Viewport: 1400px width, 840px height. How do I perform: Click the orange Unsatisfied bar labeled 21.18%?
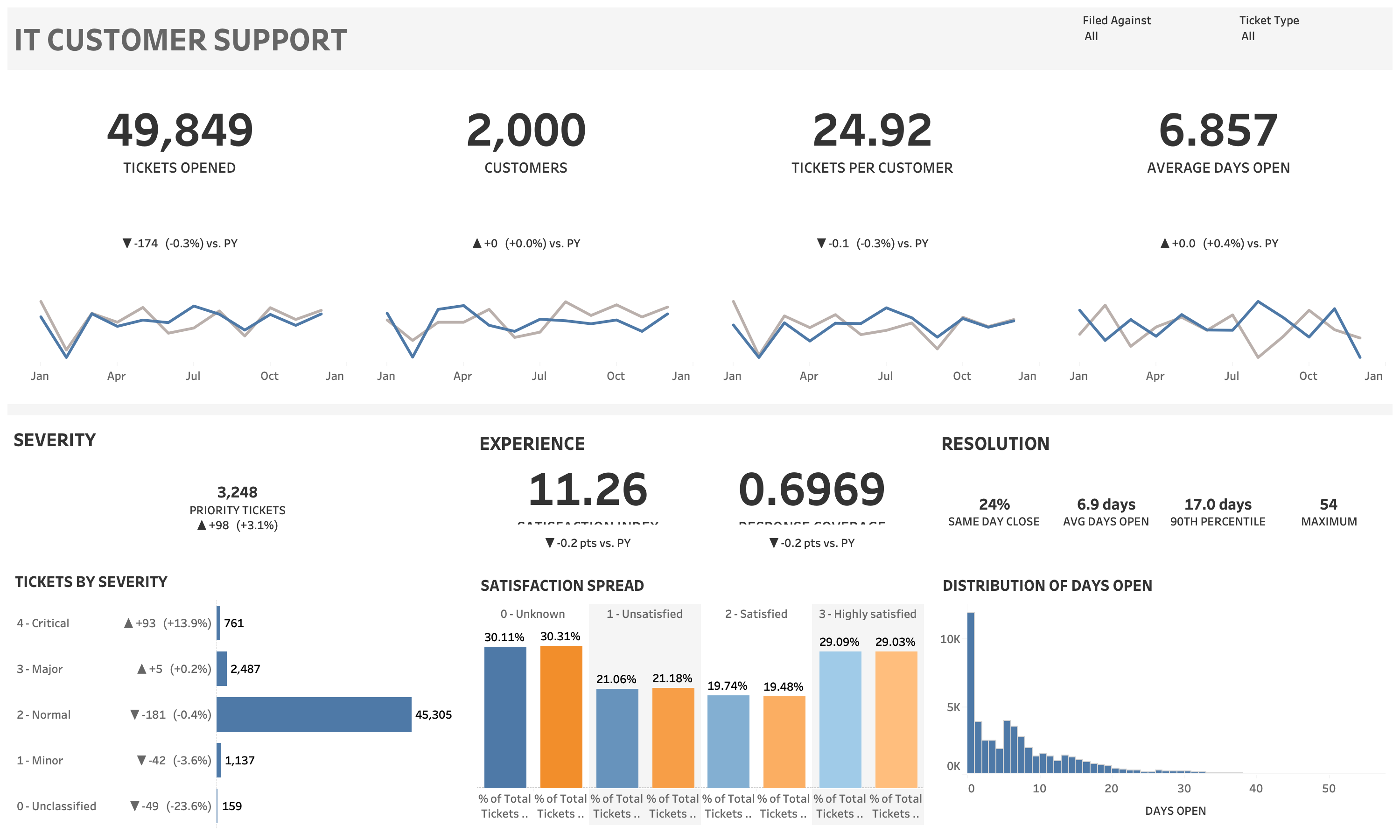pos(673,737)
